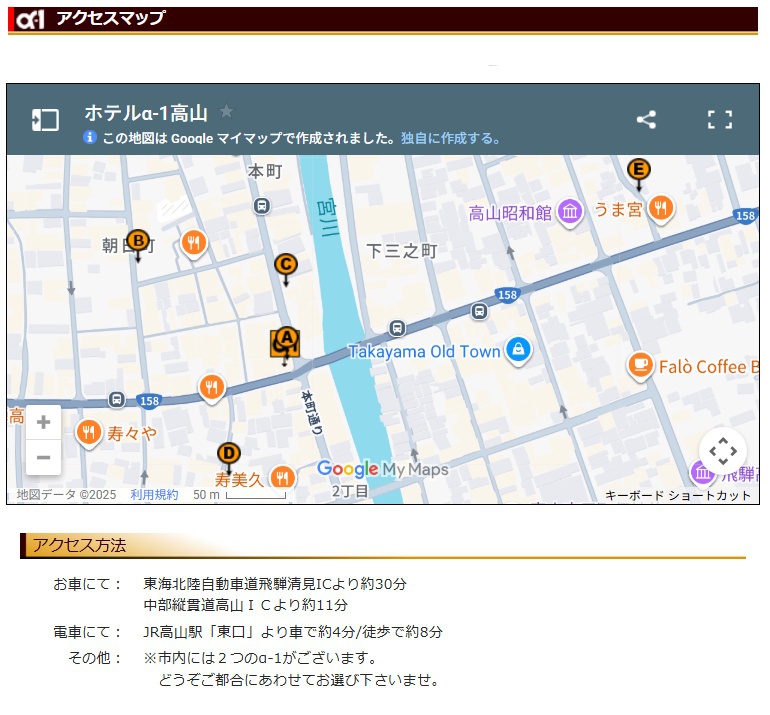Click the map pan camera control
The height and width of the screenshot is (715, 770).
click(722, 451)
